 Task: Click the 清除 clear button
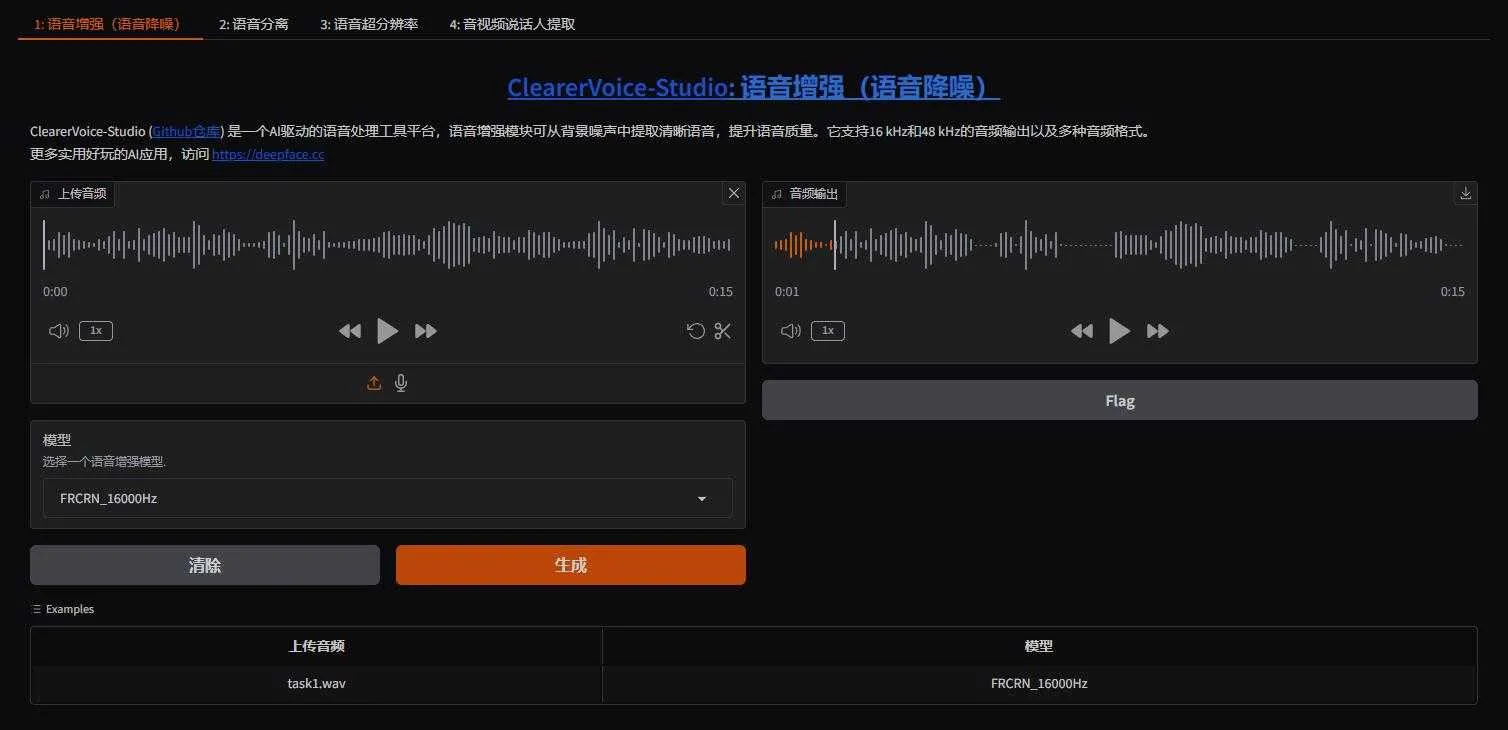(x=205, y=565)
